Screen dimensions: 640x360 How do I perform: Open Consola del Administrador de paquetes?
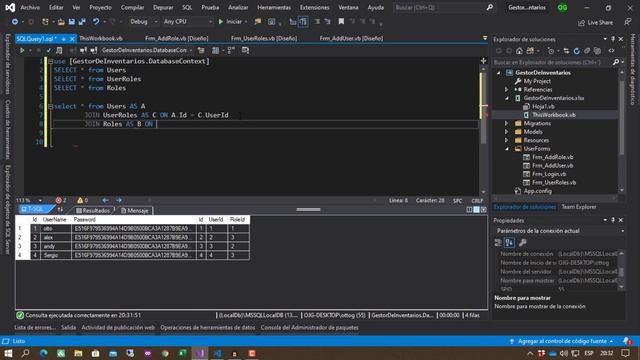point(309,327)
